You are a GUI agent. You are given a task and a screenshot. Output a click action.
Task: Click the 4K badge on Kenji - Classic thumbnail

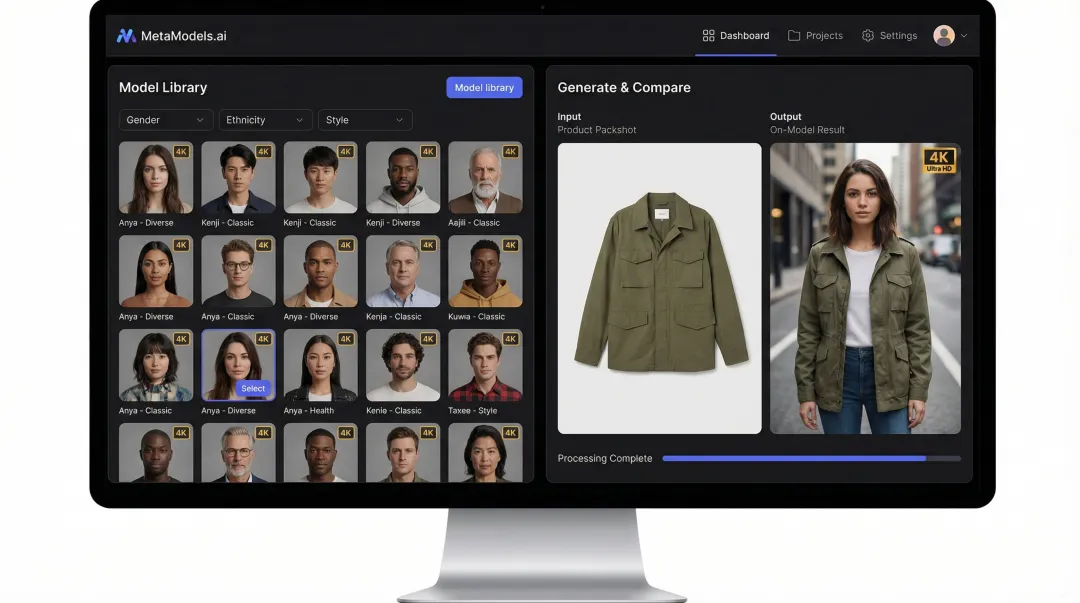tap(261, 152)
